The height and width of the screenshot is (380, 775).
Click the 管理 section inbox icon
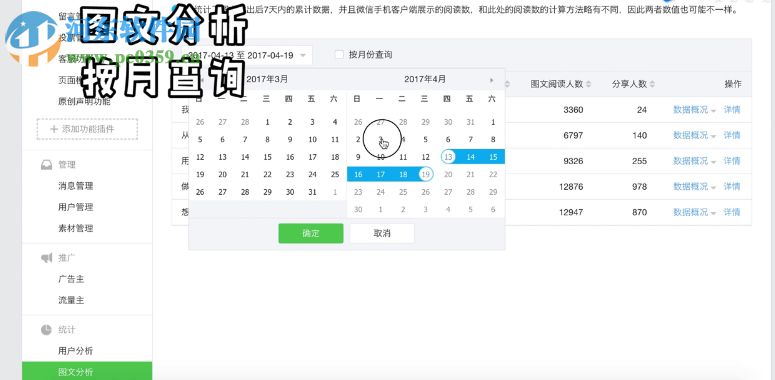46,165
